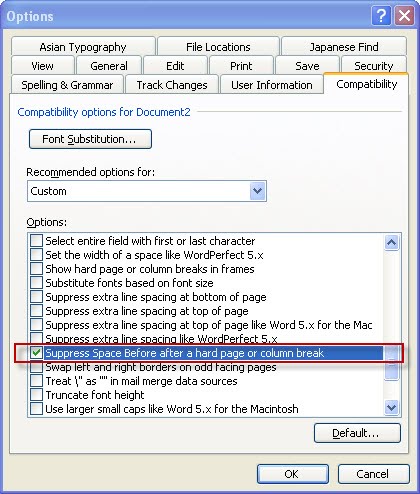Viewport: 420px width, 494px height.
Task: Switch to the Save tab
Action: click(x=307, y=66)
